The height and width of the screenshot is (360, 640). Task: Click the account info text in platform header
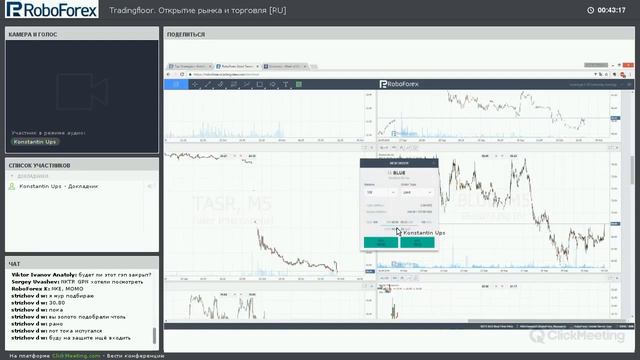tap(593, 84)
